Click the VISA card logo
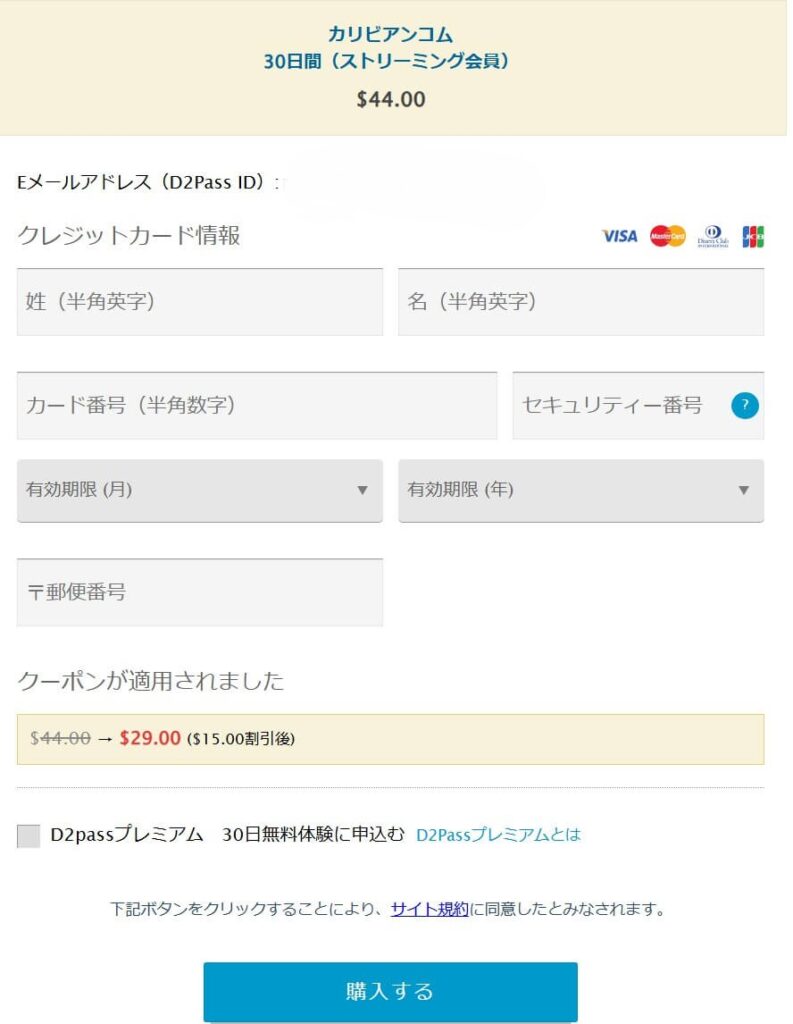Viewport: 793px width, 1024px height. (619, 236)
